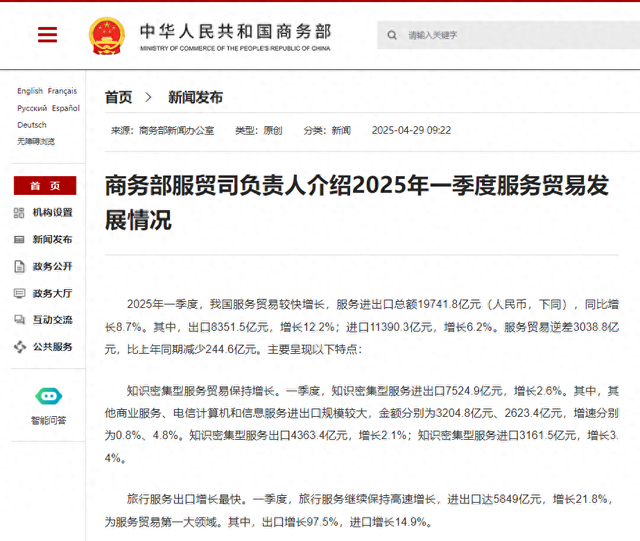Switch language to Русский
This screenshot has height=541, width=640.
point(31,108)
